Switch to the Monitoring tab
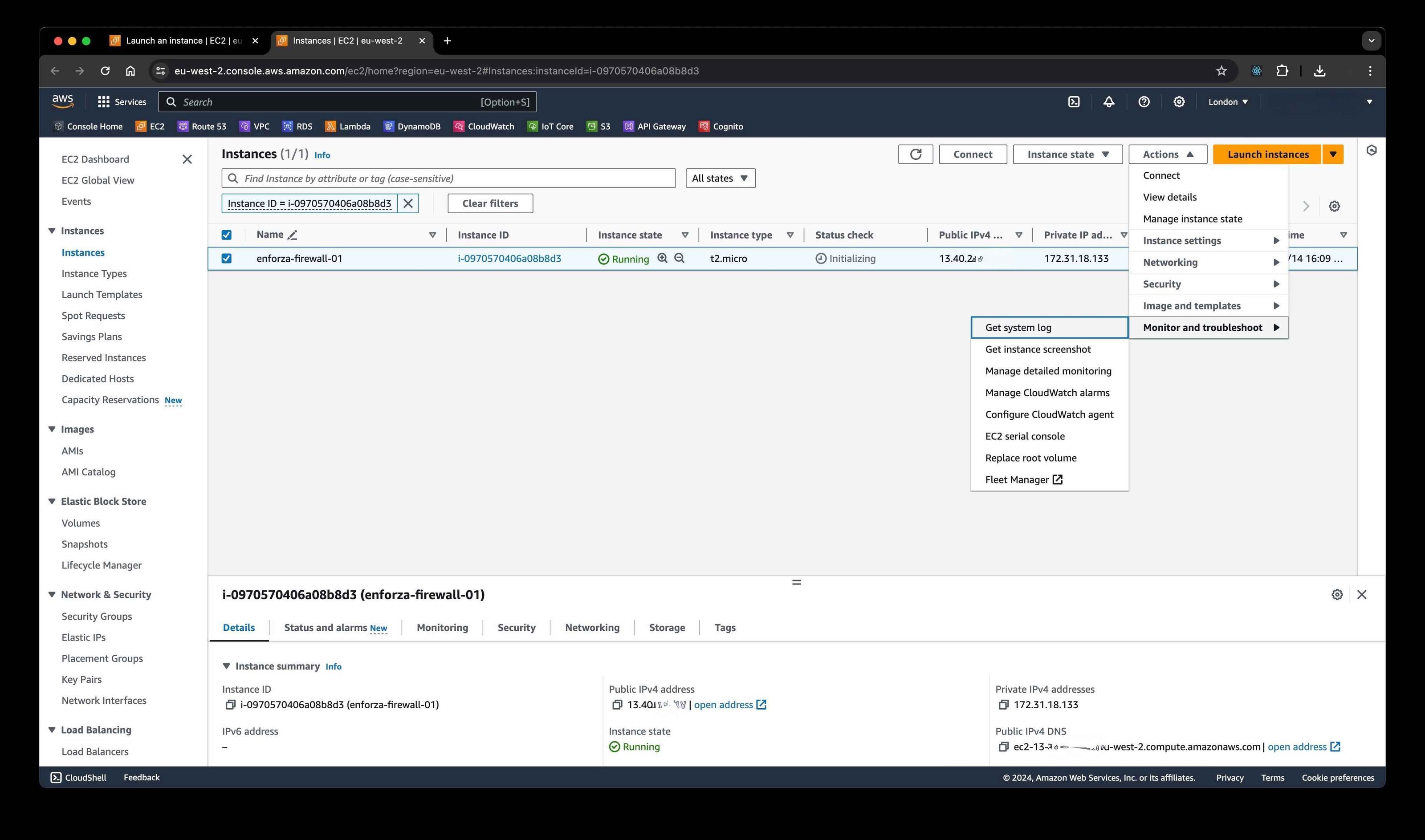The width and height of the screenshot is (1425, 840). [x=442, y=628]
